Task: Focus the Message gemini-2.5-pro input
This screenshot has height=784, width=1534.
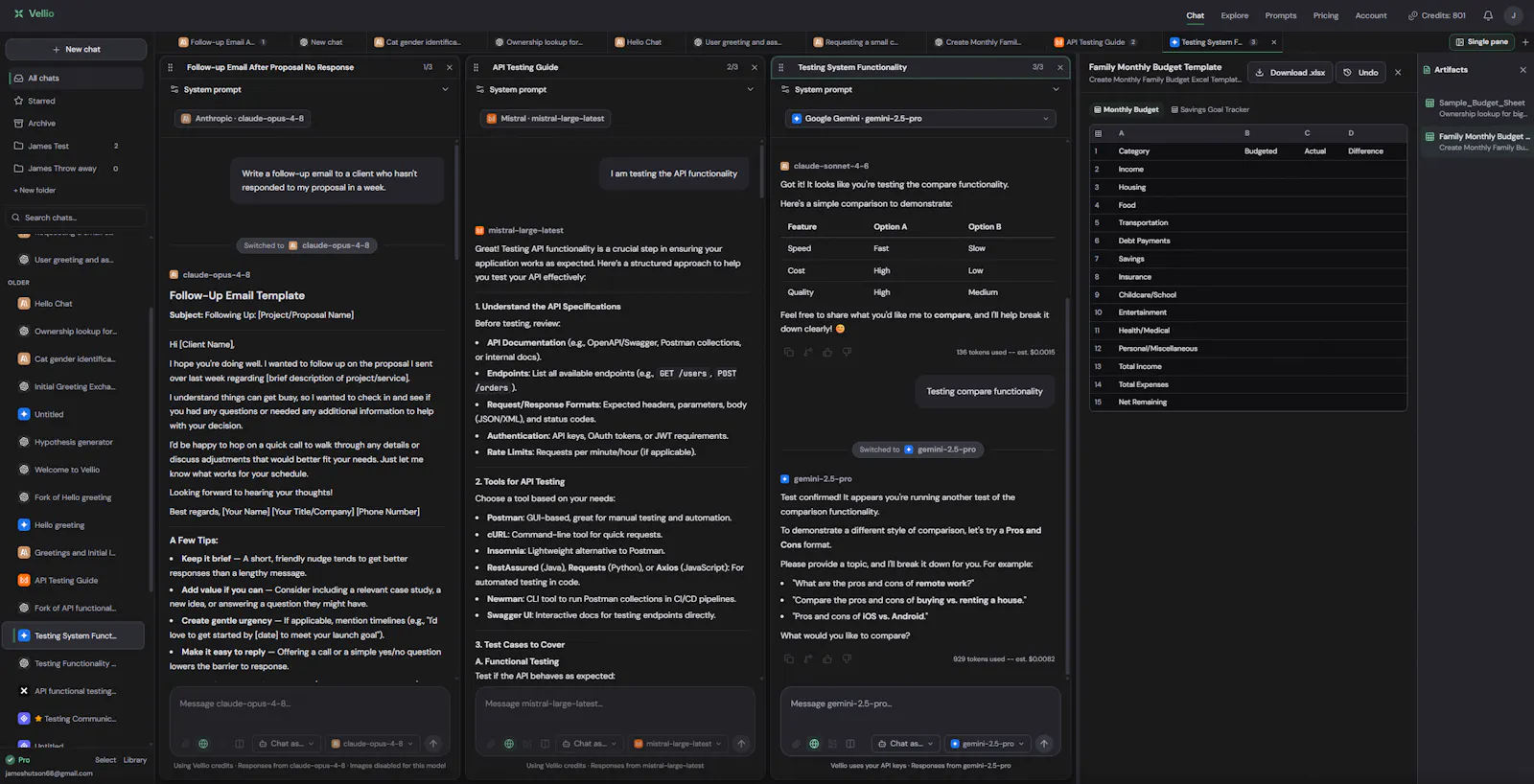Action: point(919,704)
